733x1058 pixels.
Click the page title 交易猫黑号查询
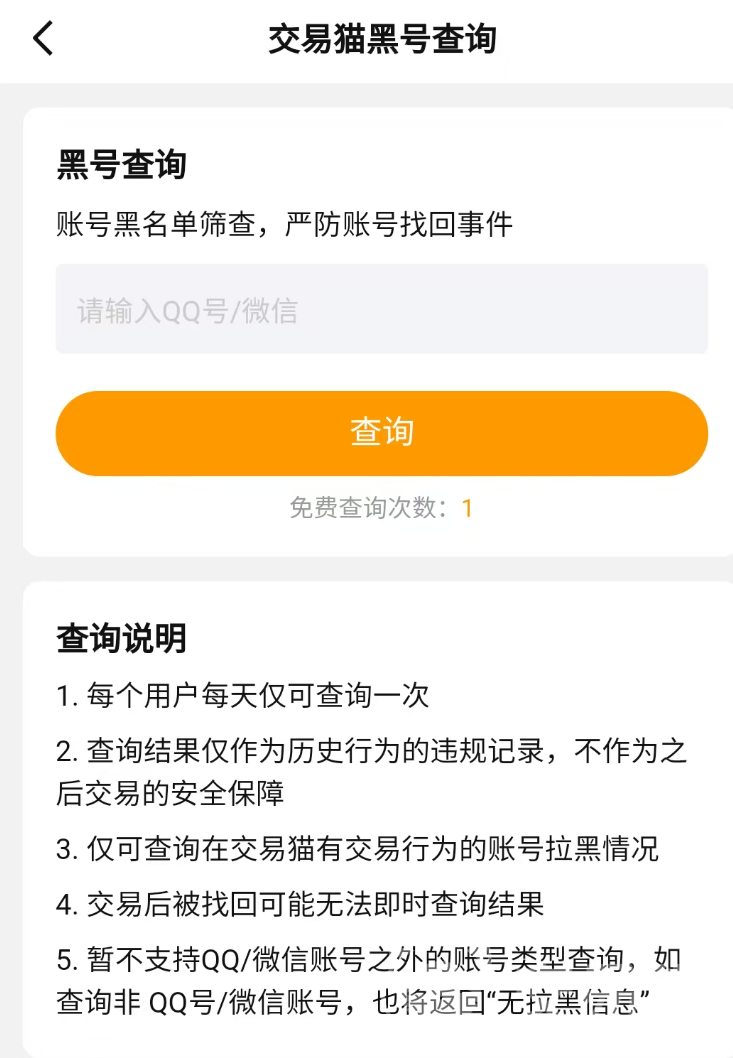click(382, 39)
